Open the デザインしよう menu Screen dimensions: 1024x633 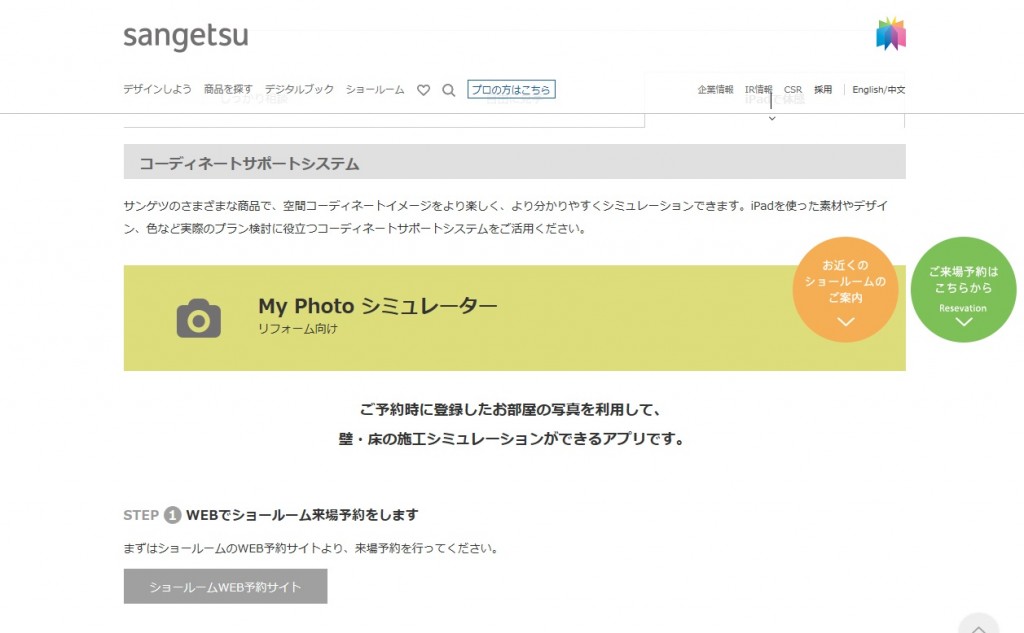[157, 89]
